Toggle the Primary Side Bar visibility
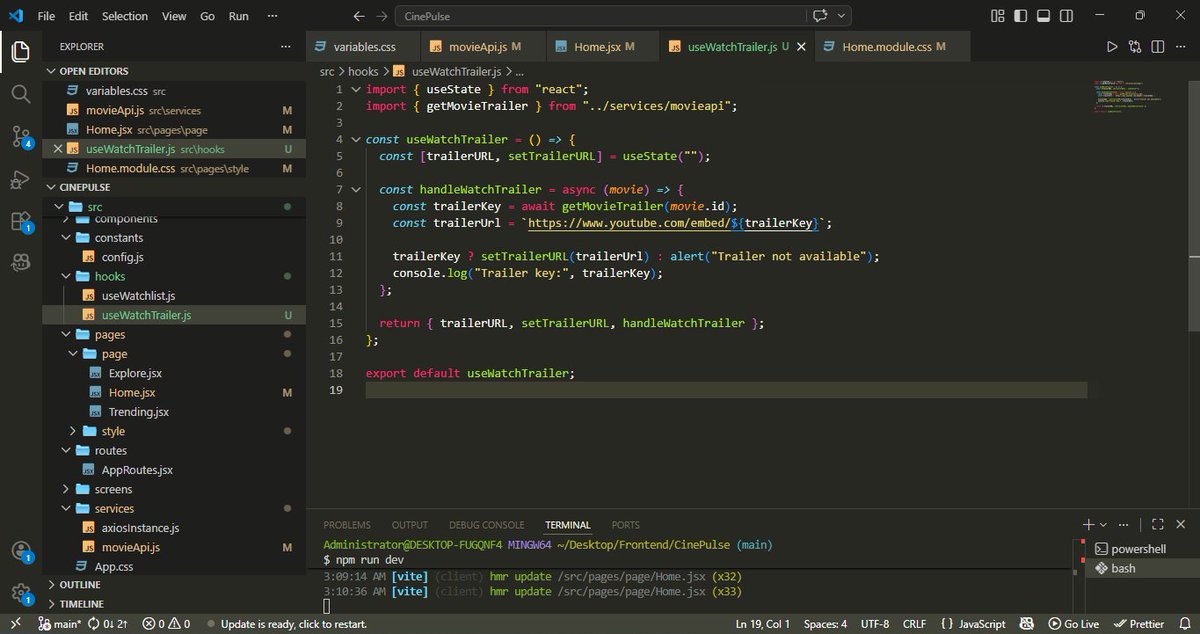 [x=1020, y=16]
